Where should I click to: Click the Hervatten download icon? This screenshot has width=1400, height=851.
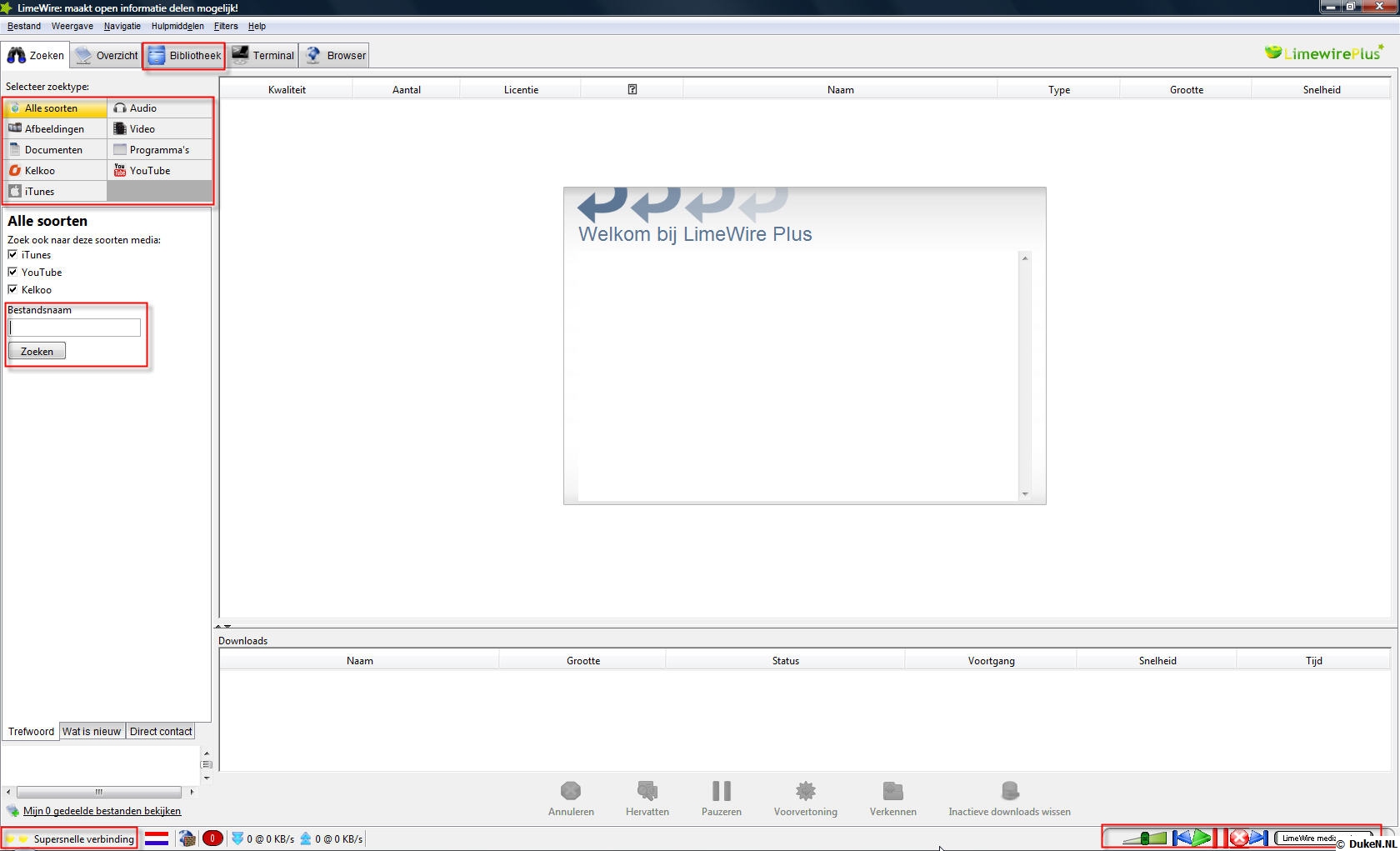[647, 790]
